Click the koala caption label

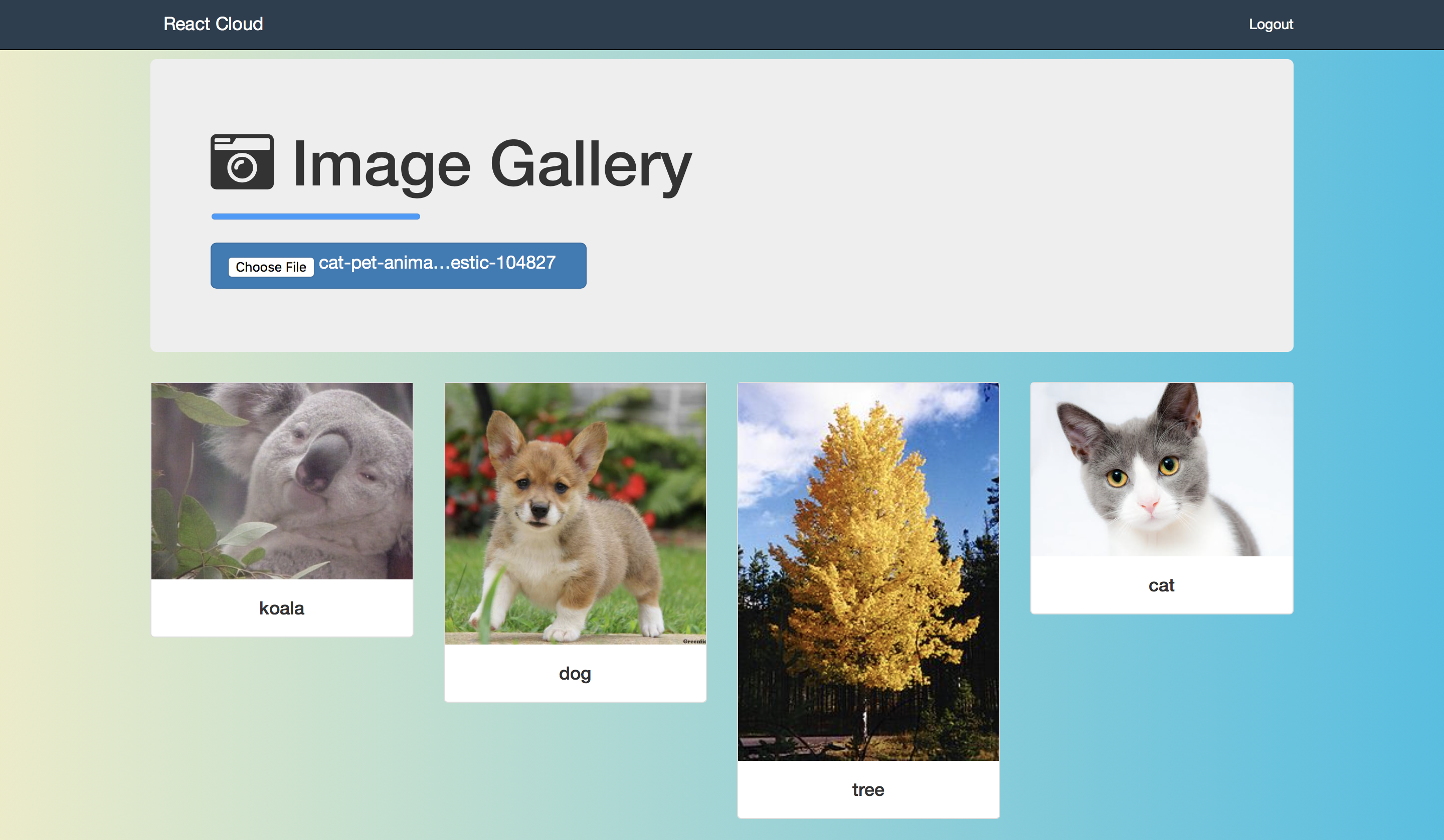[x=281, y=608]
